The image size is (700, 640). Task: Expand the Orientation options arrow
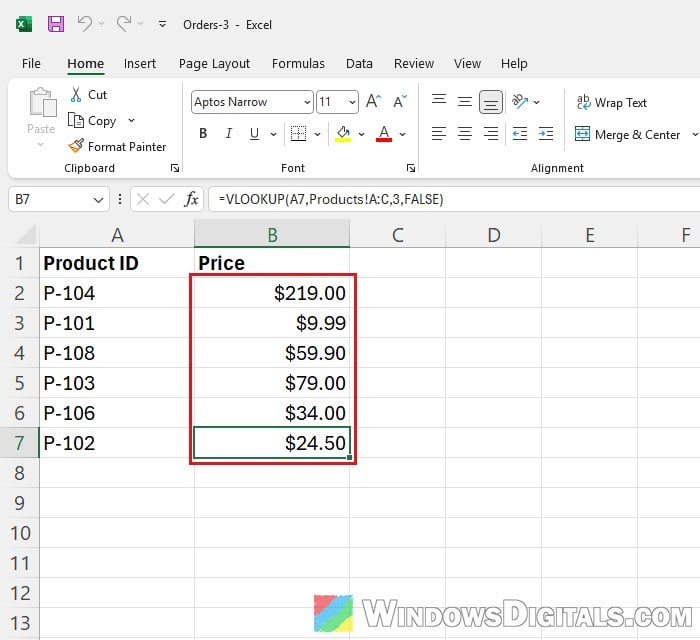point(537,102)
